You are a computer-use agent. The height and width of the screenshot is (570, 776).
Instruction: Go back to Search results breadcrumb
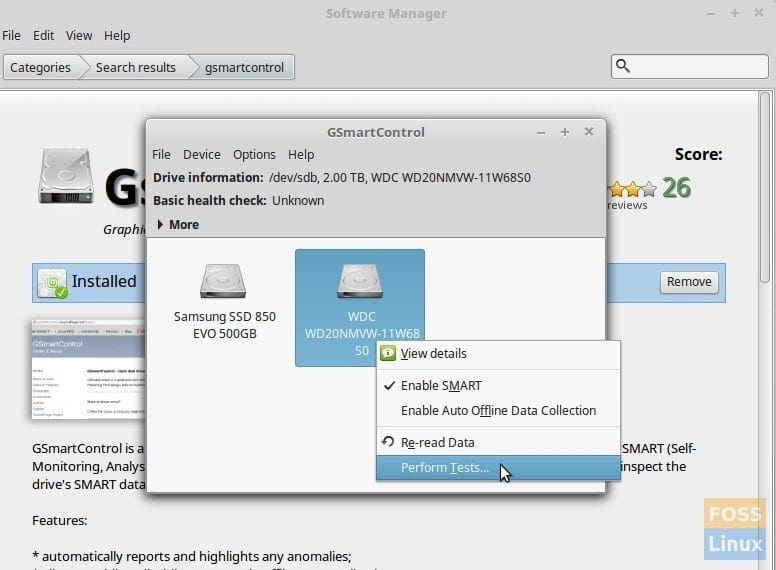(x=136, y=67)
